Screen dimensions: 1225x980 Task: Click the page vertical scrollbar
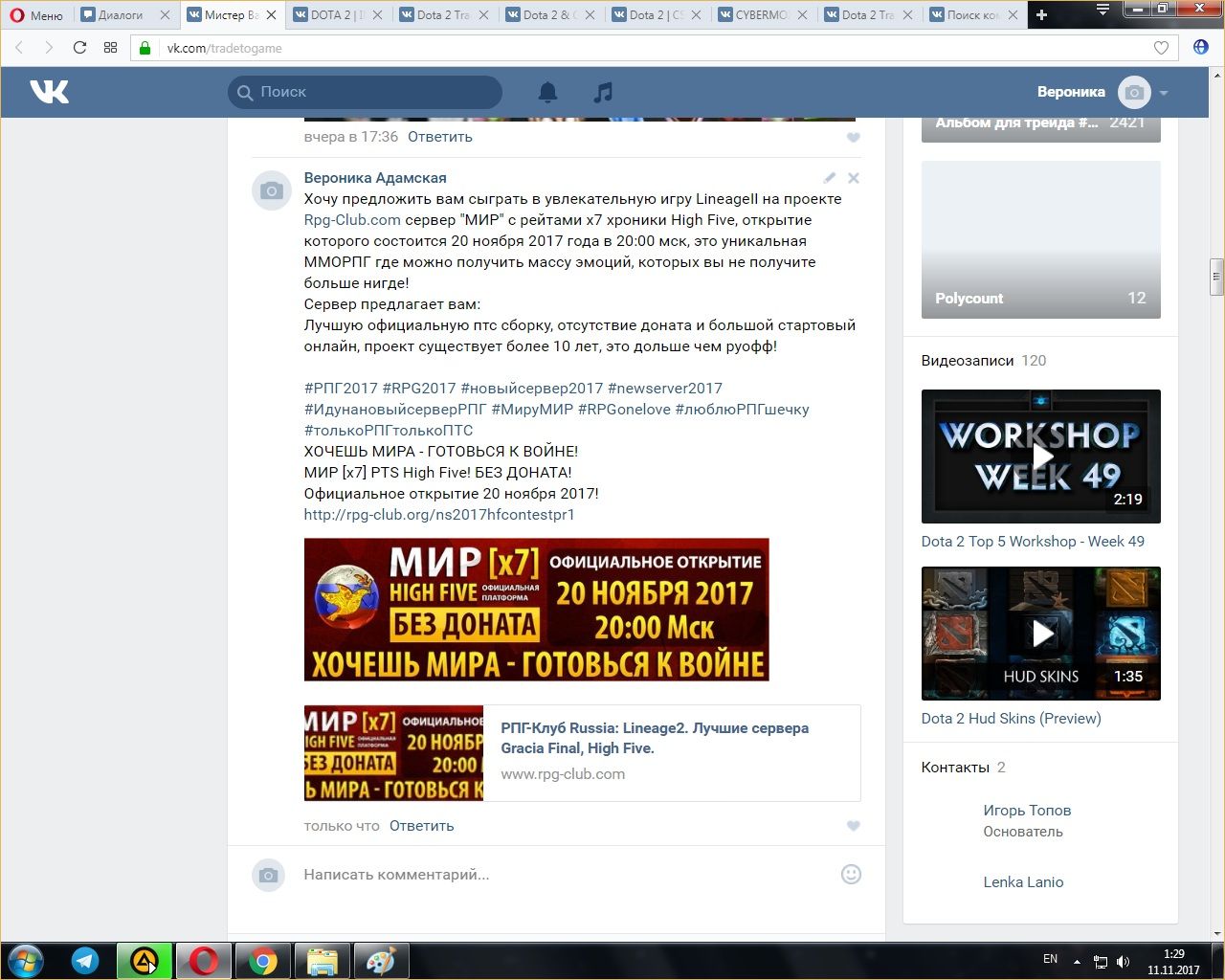(1216, 278)
